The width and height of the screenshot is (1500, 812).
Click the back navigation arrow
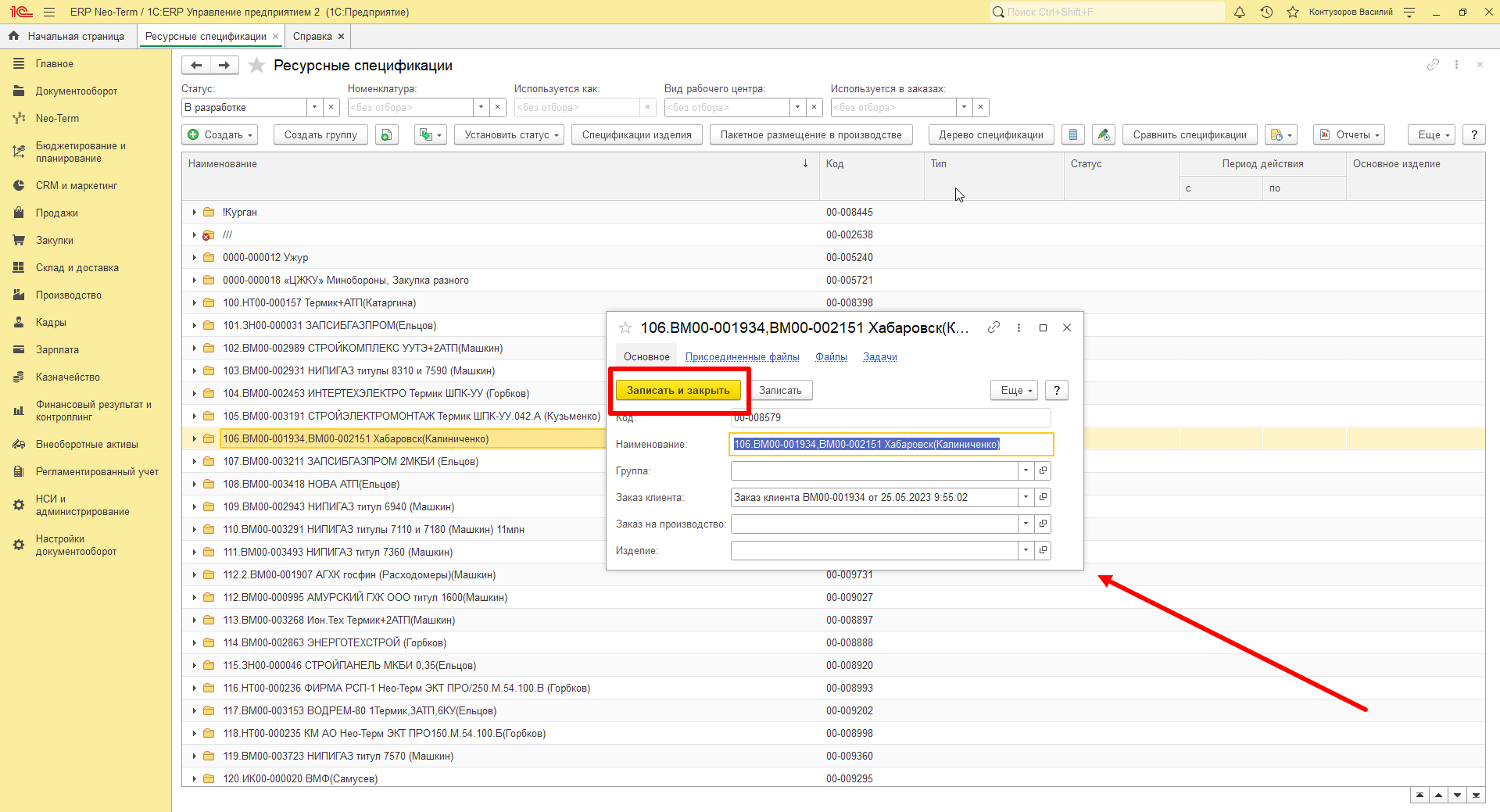(x=196, y=66)
